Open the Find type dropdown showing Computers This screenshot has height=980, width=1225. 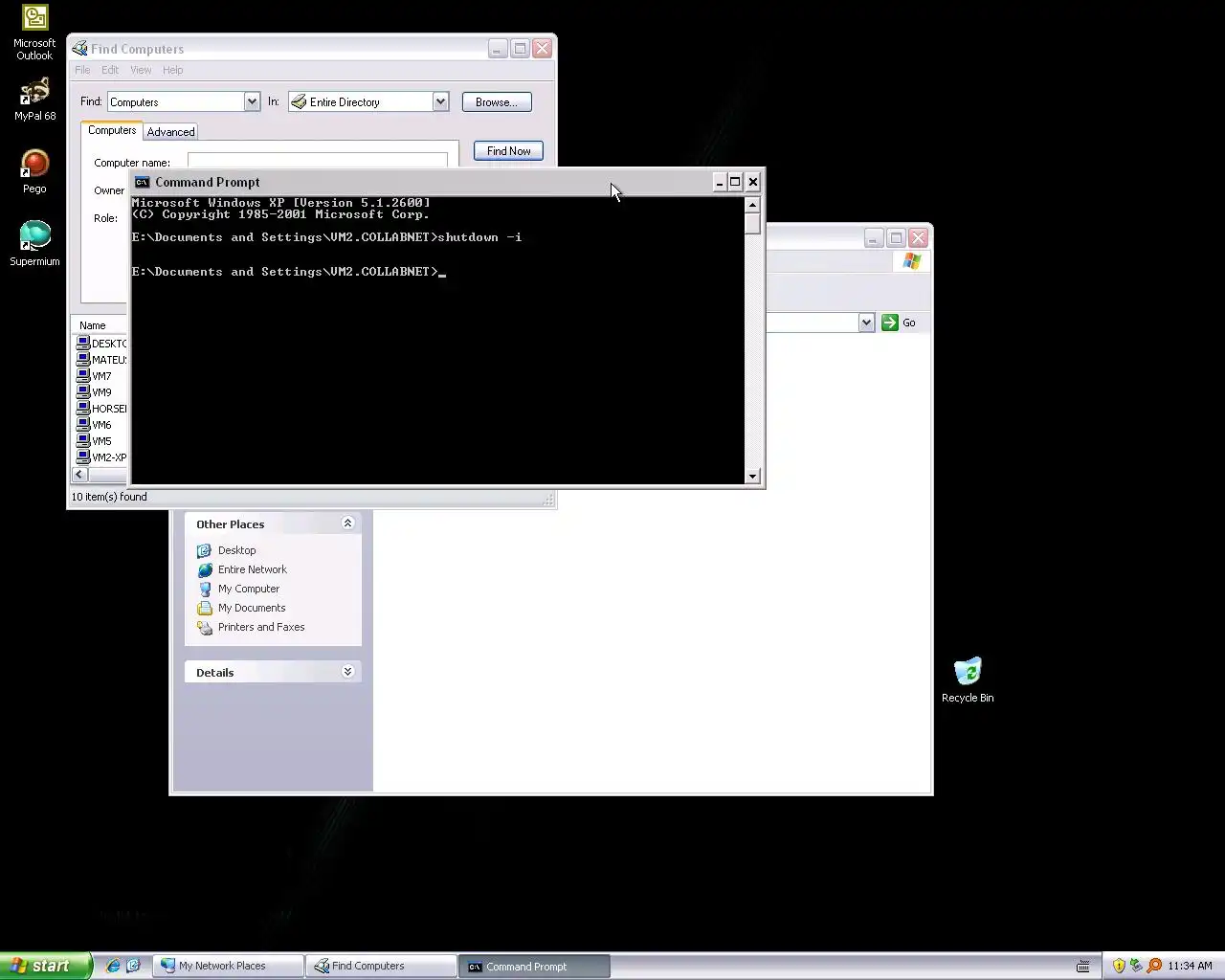(252, 101)
